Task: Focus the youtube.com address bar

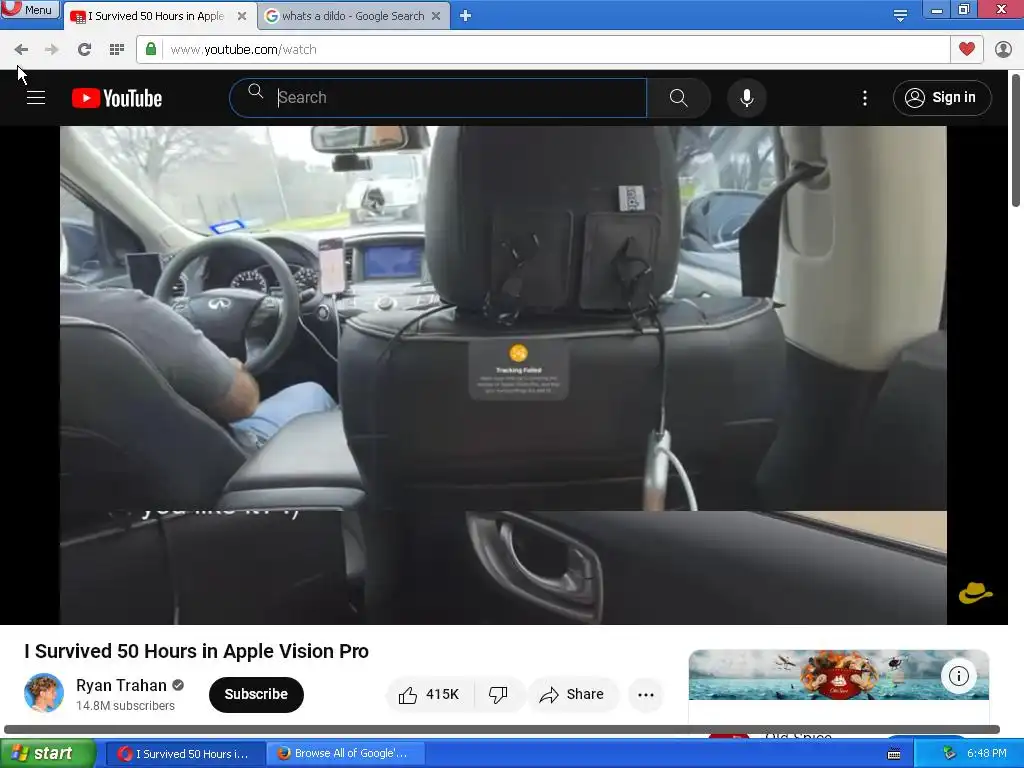Action: point(555,50)
